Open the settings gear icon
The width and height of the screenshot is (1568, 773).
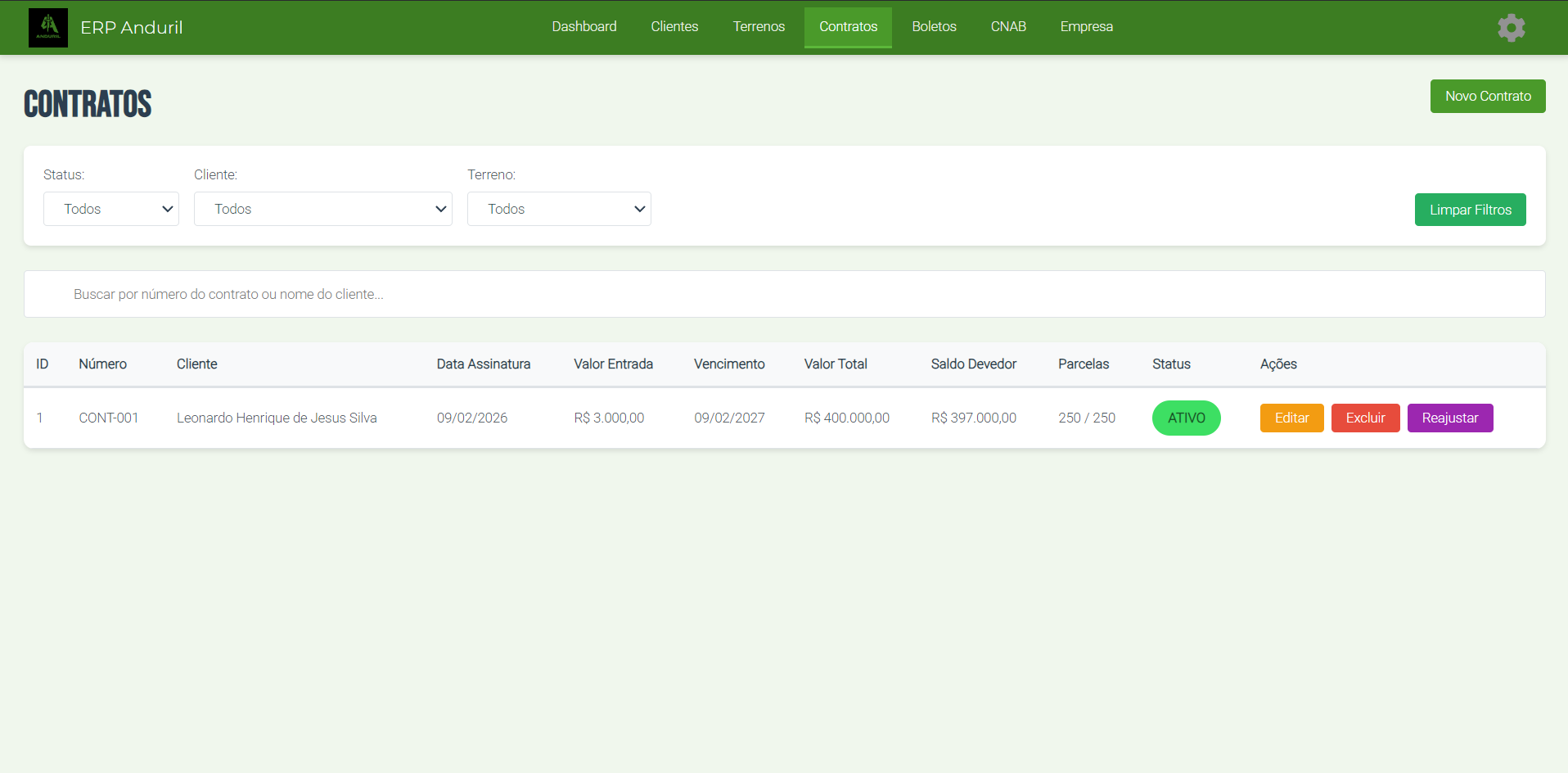pos(1511,28)
